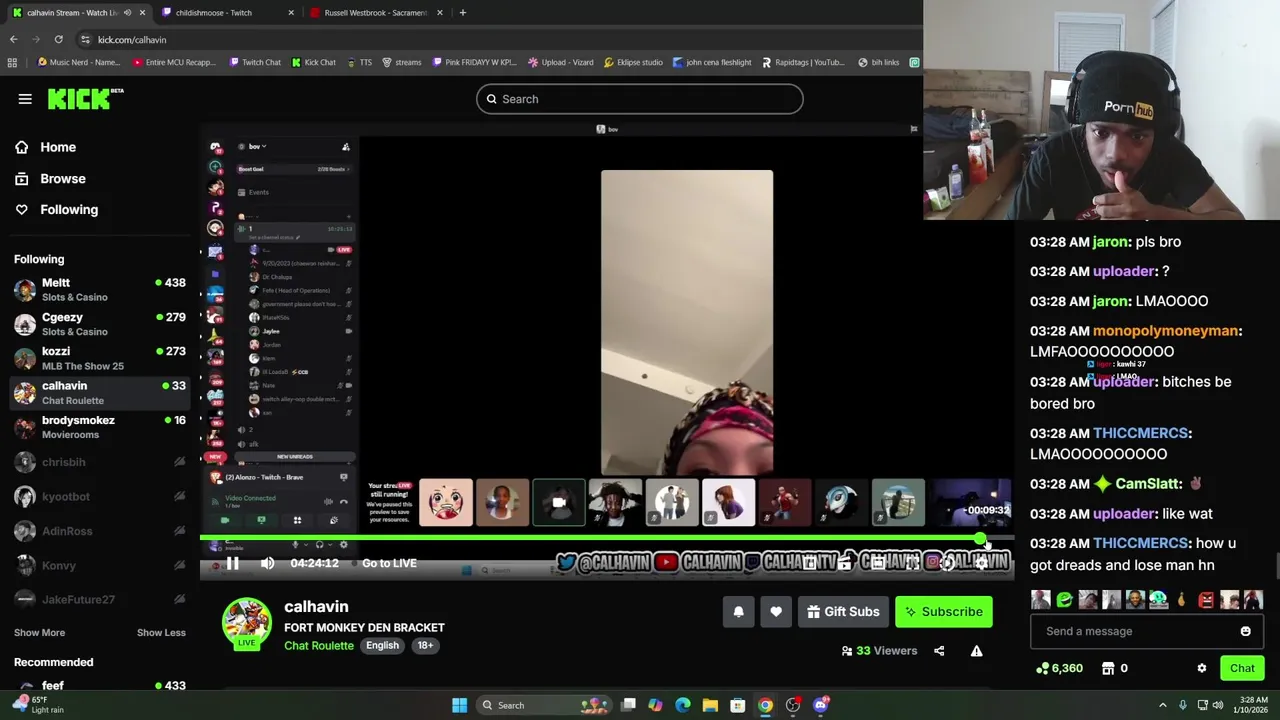The width and height of the screenshot is (1280, 720).
Task: Click the English language tag
Action: pos(382,646)
